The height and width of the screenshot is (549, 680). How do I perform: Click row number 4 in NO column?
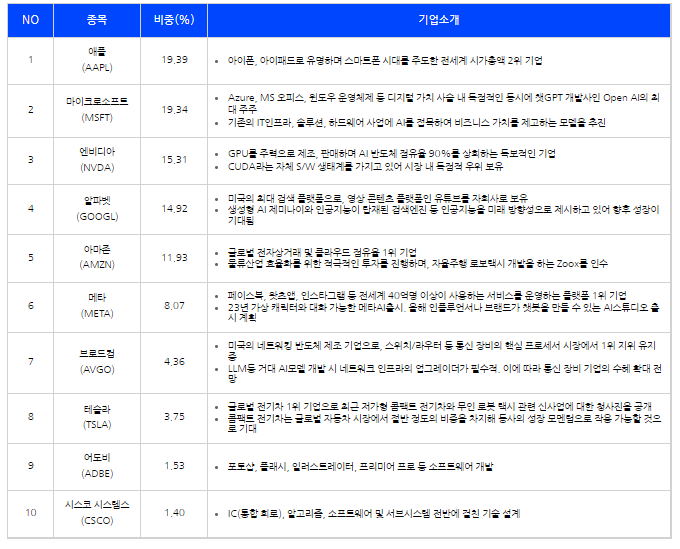[31, 209]
